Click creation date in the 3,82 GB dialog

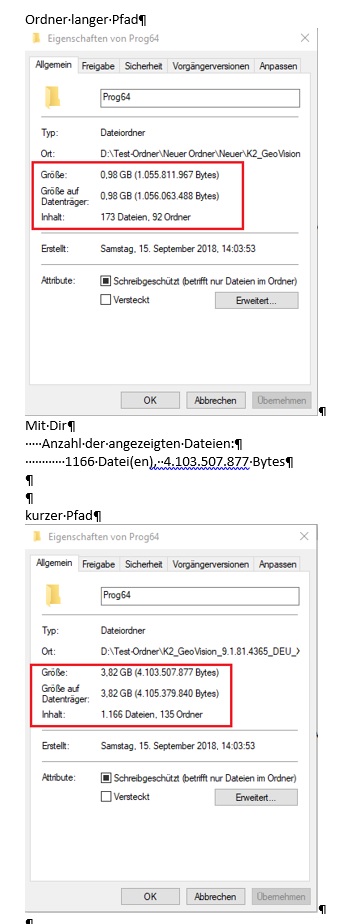point(178,745)
